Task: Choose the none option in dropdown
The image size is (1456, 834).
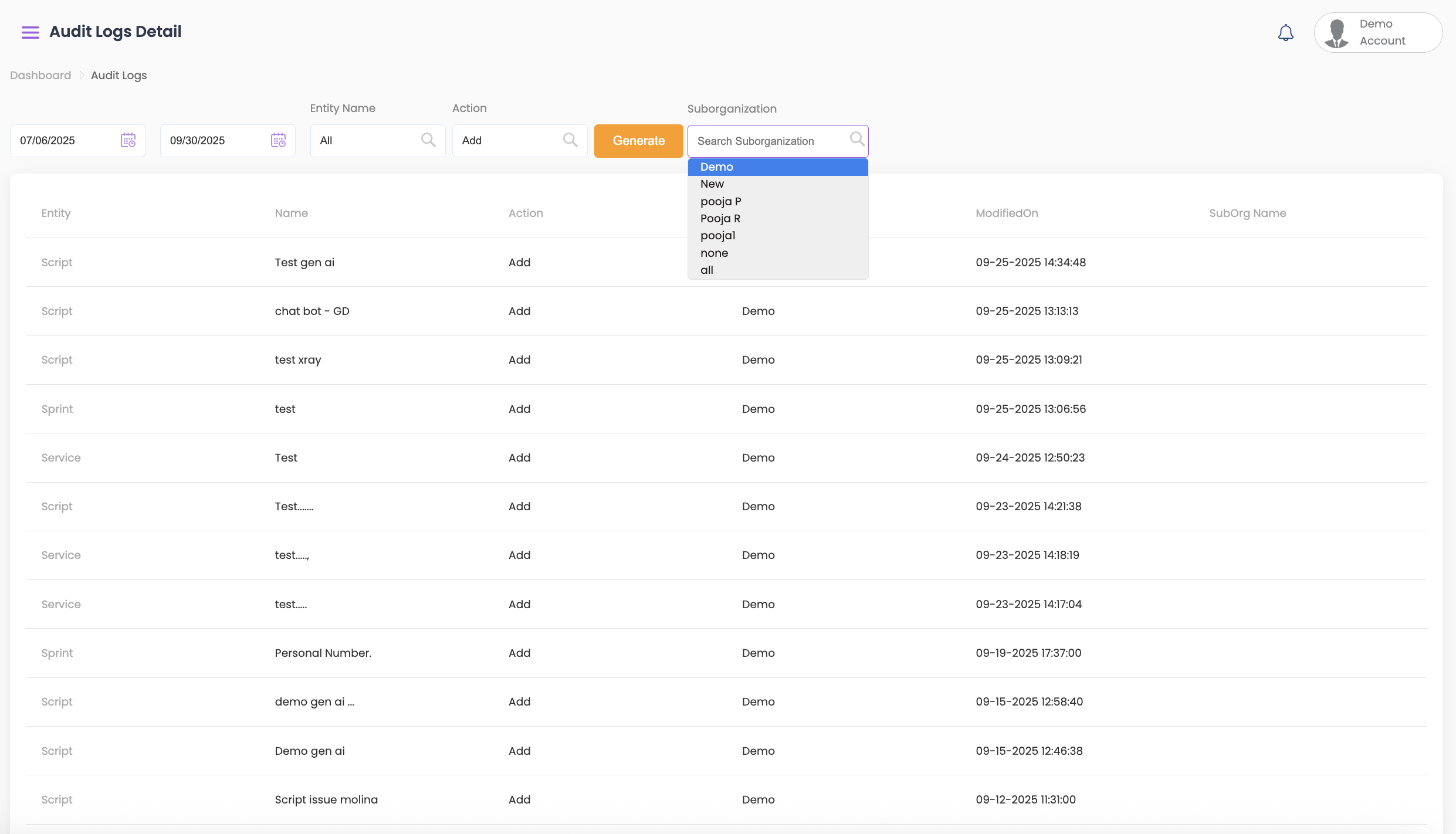Action: [714, 253]
